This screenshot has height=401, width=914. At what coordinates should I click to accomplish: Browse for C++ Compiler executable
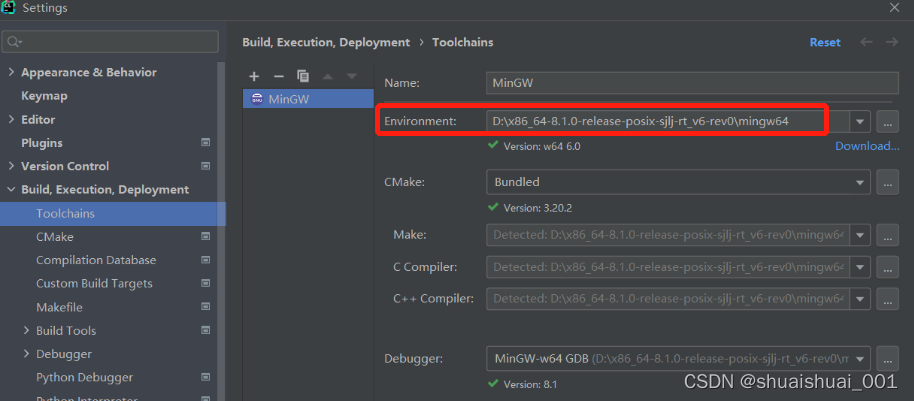(x=887, y=299)
